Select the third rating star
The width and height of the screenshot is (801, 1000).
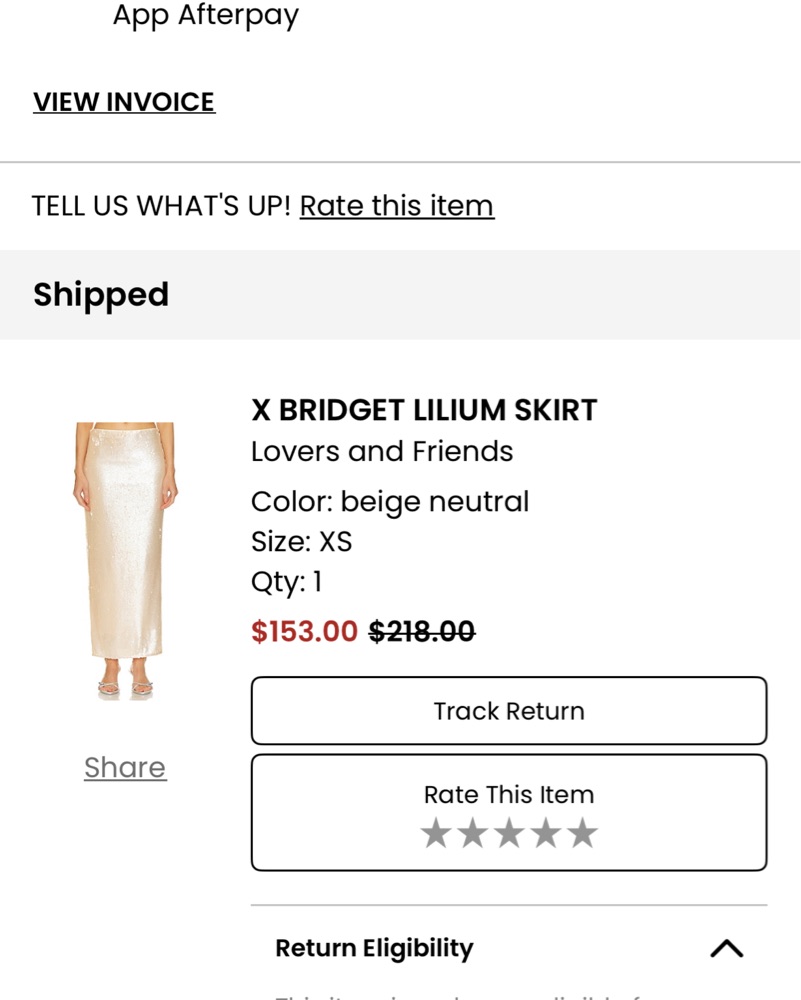click(509, 833)
